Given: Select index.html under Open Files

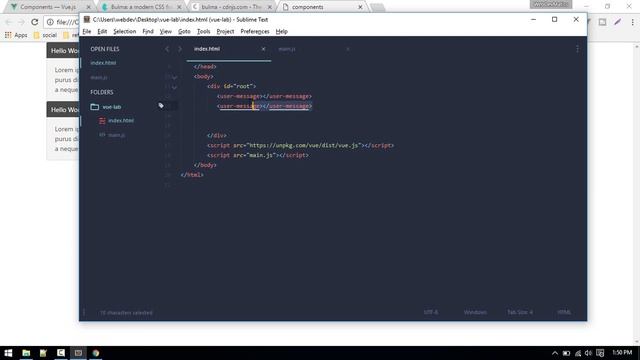Looking at the screenshot, I should pyautogui.click(x=103, y=63).
